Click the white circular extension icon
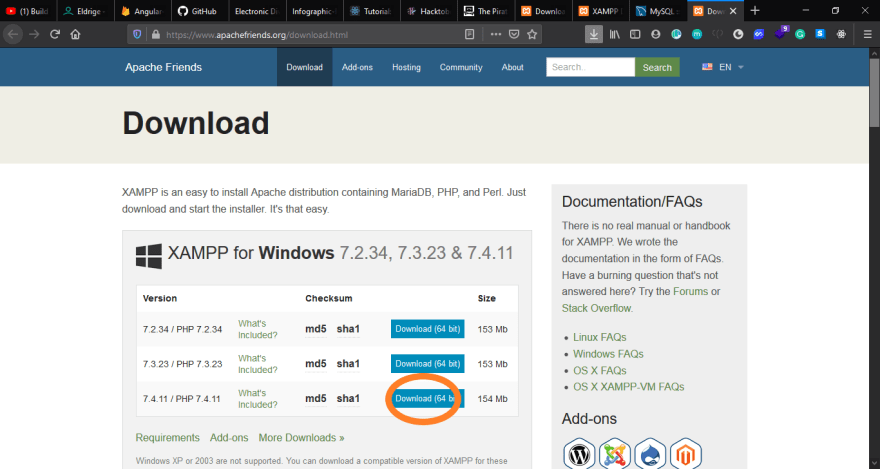This screenshot has height=469, width=880. tap(738, 34)
